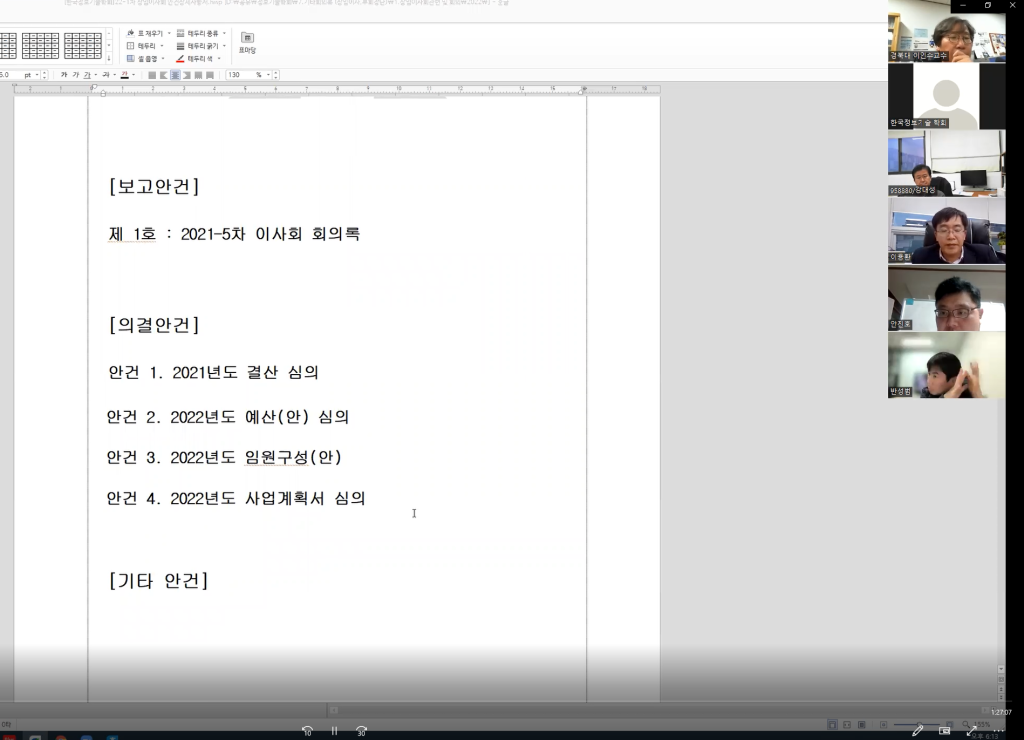Click the pen annotation icon

tap(918, 731)
